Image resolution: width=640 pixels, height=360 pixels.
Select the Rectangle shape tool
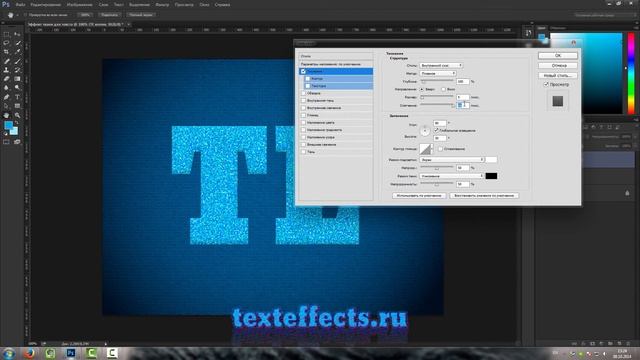point(17,106)
